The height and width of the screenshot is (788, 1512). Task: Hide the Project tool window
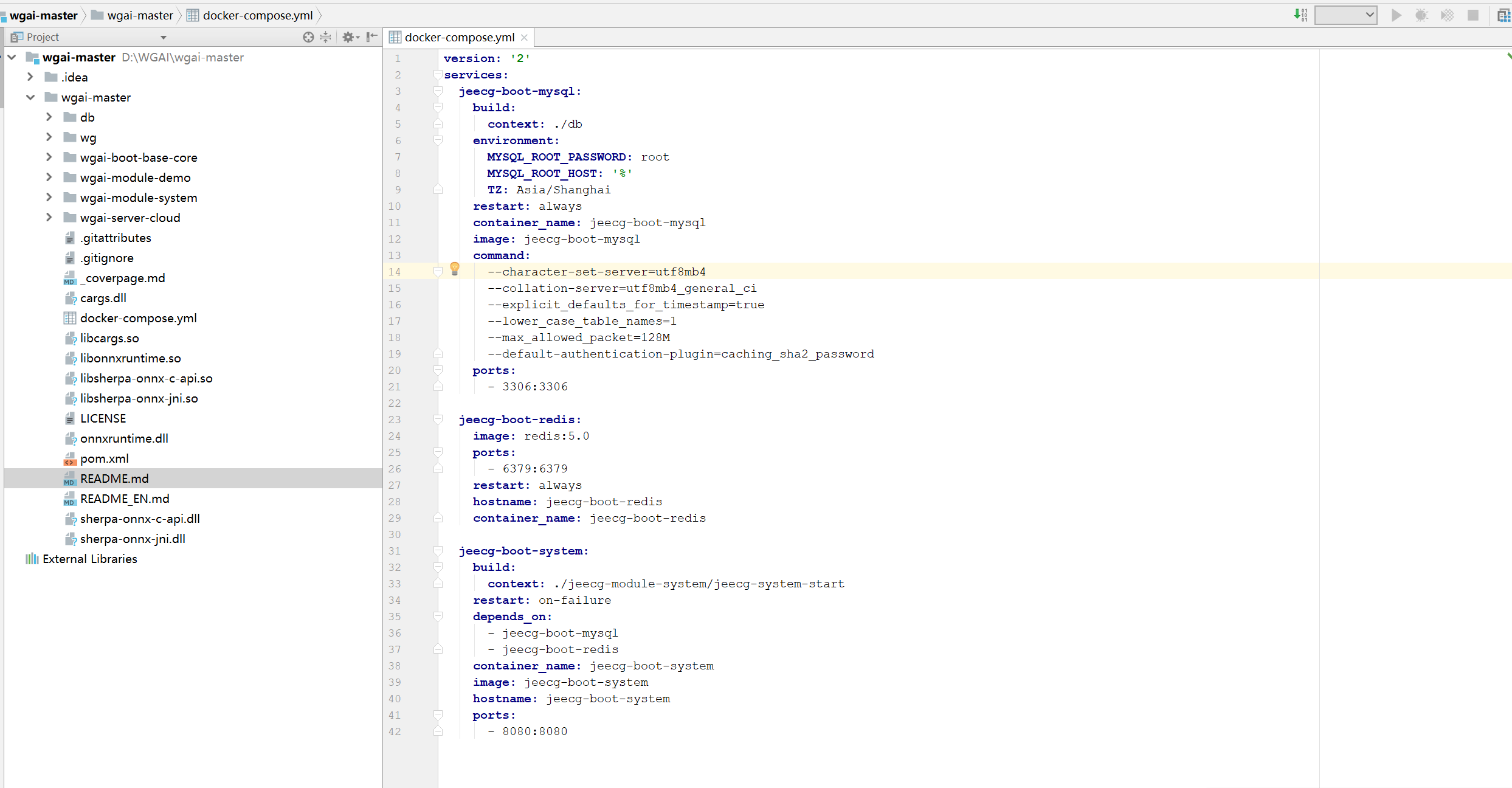click(x=372, y=37)
